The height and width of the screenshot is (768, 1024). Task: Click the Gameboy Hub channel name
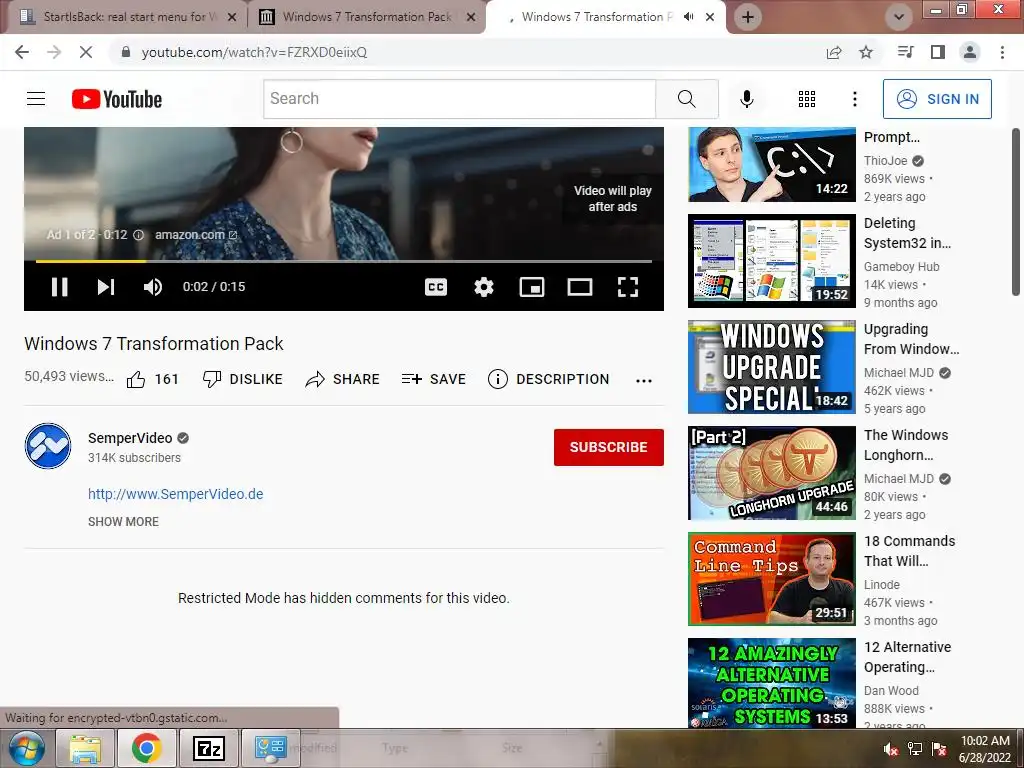click(x=902, y=266)
